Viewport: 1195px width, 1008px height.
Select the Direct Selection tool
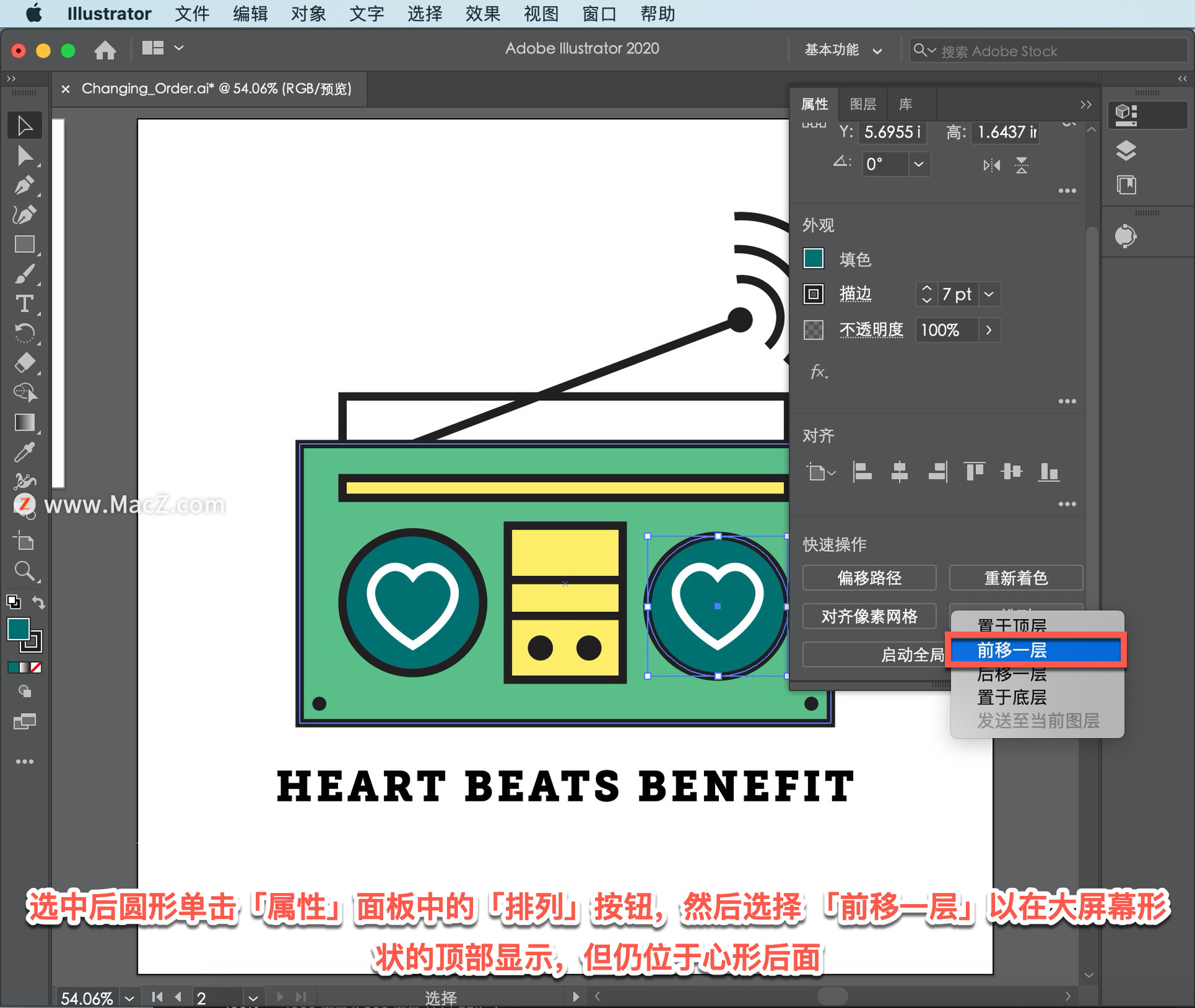point(25,156)
